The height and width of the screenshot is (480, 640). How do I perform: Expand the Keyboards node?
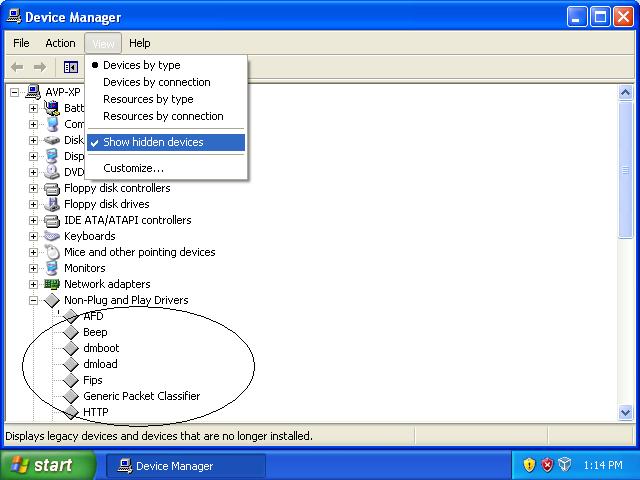click(33, 236)
